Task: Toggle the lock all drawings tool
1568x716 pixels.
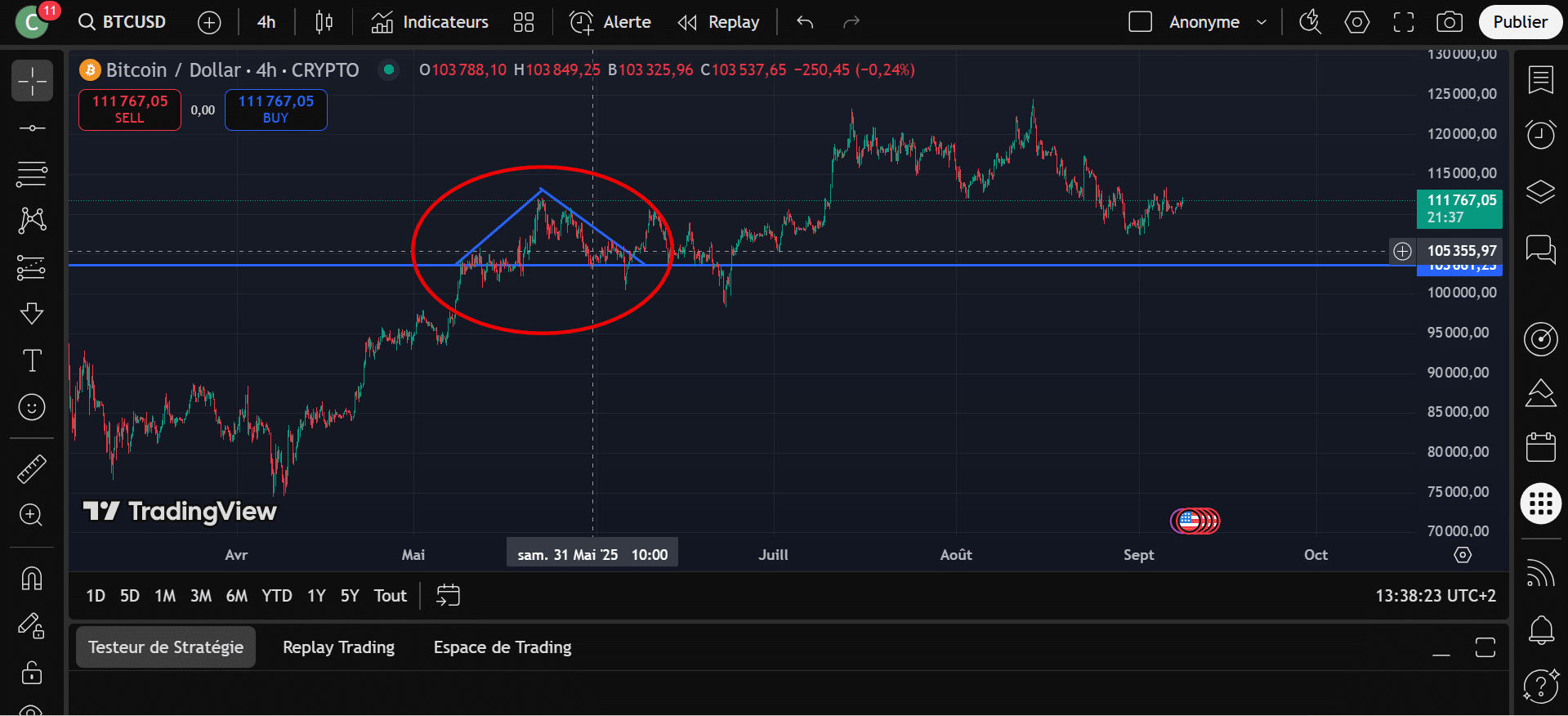Action: point(32,673)
